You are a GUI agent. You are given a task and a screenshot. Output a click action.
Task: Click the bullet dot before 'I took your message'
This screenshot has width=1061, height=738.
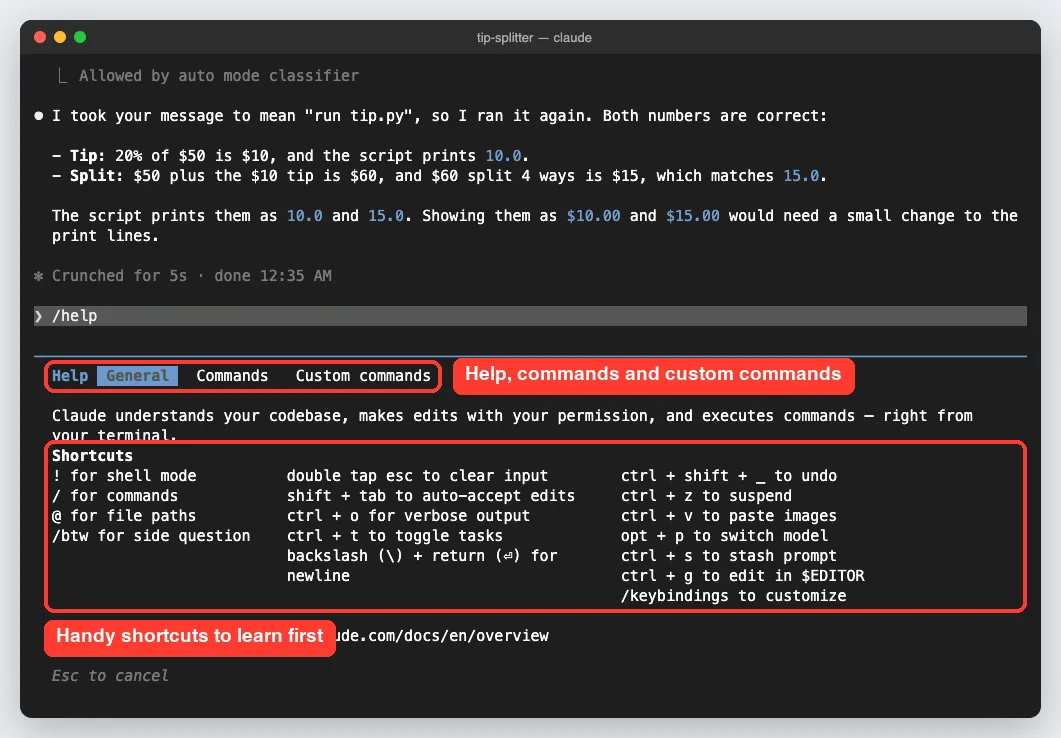[x=39, y=116]
